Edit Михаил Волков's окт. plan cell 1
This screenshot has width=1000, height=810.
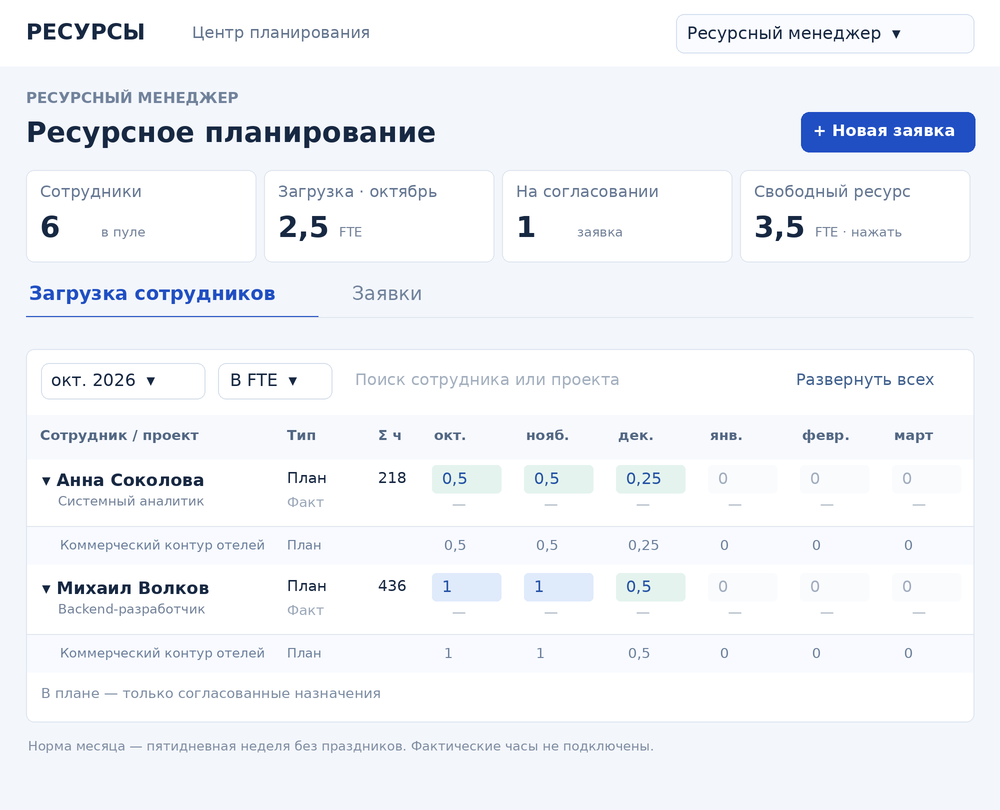point(467,587)
